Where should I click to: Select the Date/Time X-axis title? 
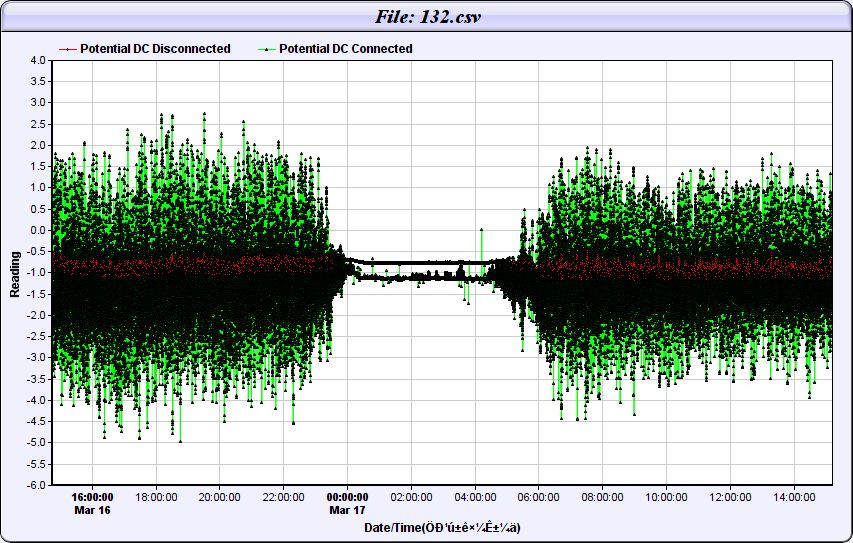point(441,527)
